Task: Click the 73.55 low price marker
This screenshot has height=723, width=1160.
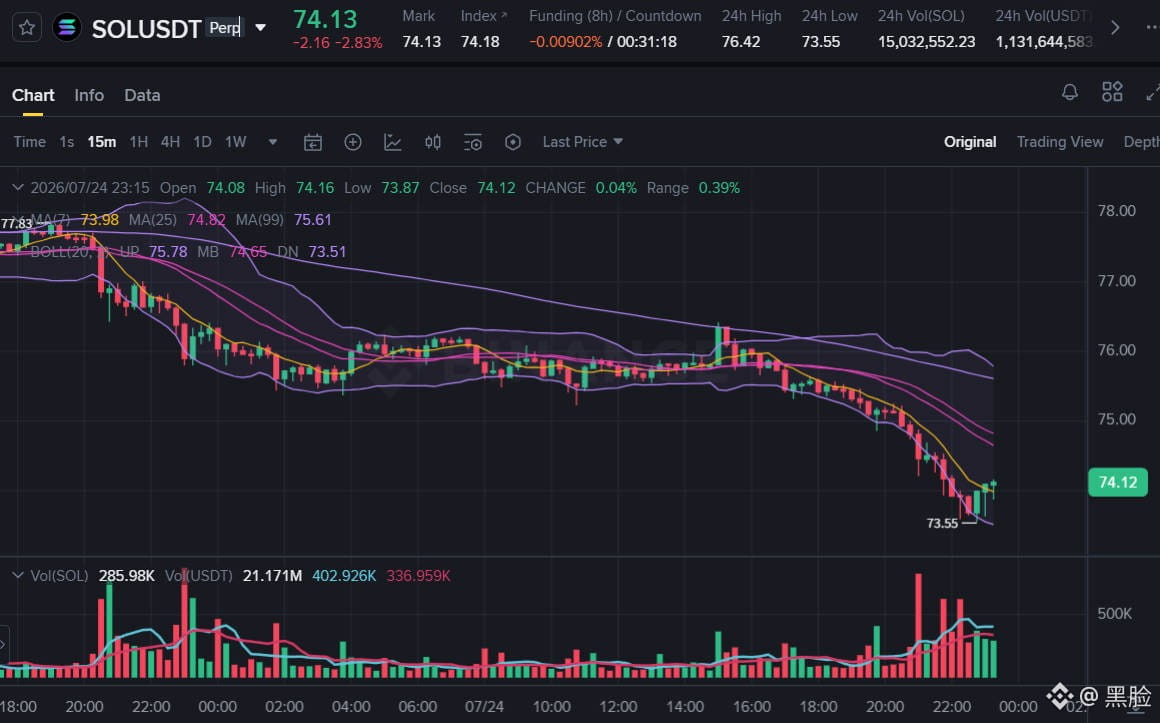Action: [x=942, y=523]
